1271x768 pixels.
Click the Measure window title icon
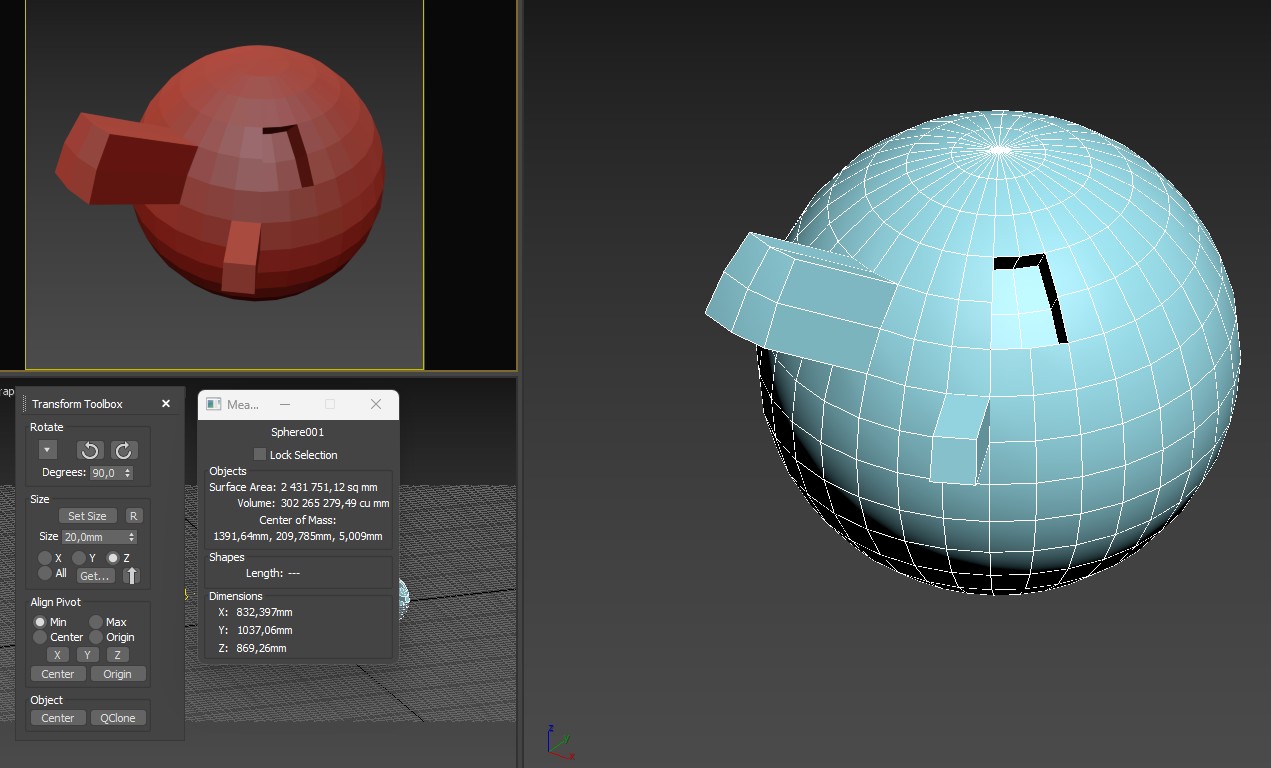(x=213, y=404)
